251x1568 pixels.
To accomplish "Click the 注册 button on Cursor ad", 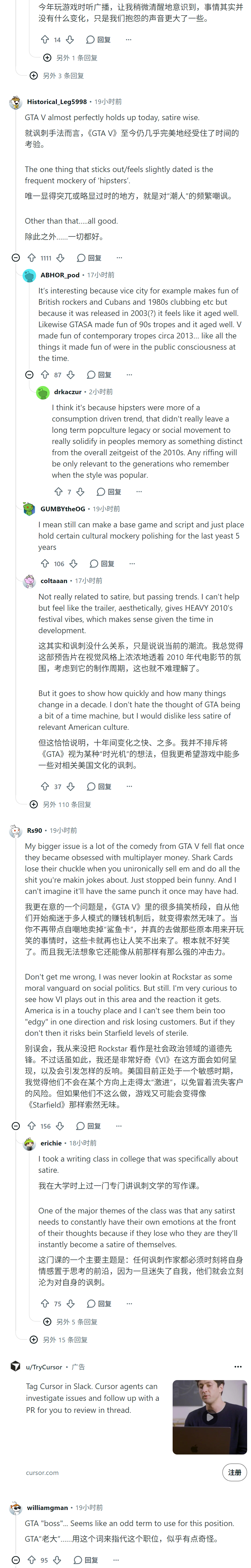I will [x=235, y=1472].
